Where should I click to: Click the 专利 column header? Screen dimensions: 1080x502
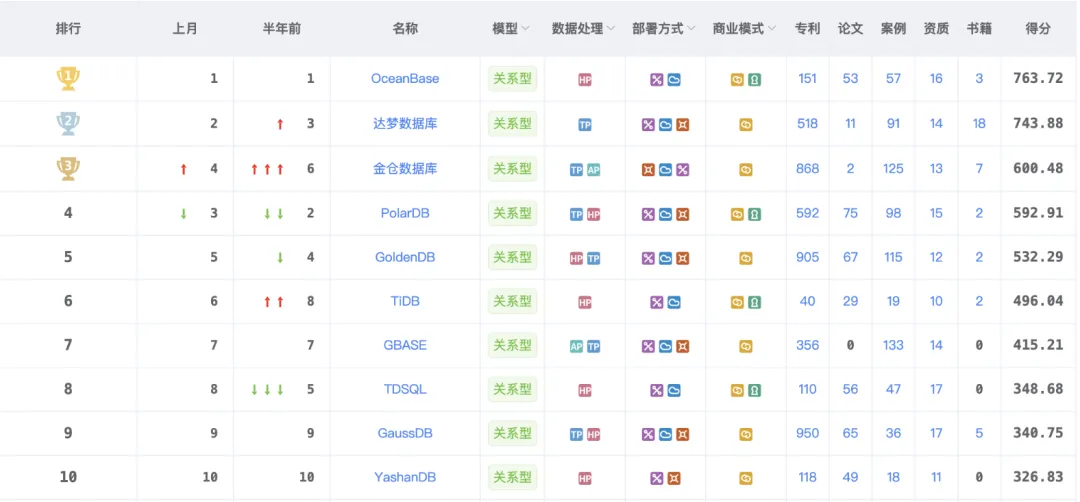click(x=807, y=29)
